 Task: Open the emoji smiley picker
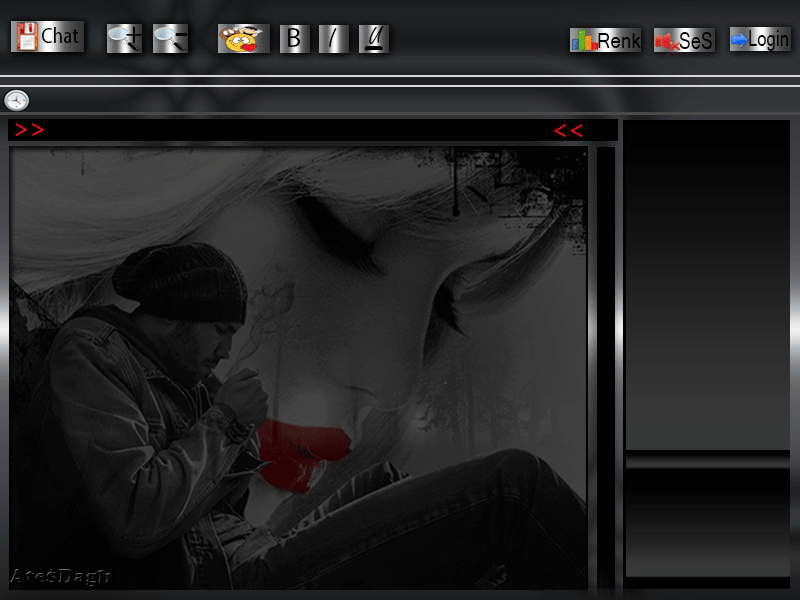tap(243, 39)
